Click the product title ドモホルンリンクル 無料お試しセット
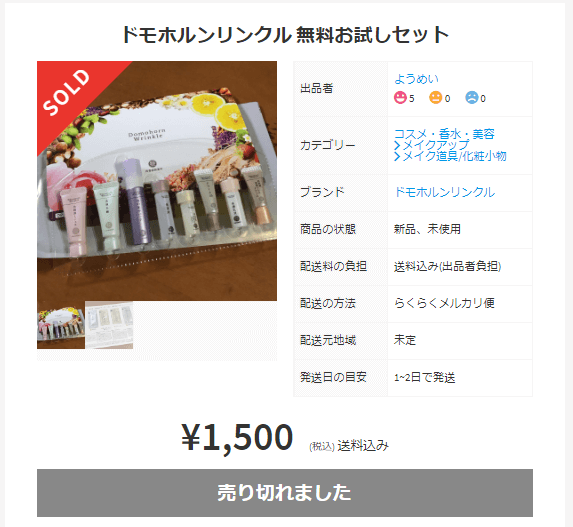 tap(285, 35)
